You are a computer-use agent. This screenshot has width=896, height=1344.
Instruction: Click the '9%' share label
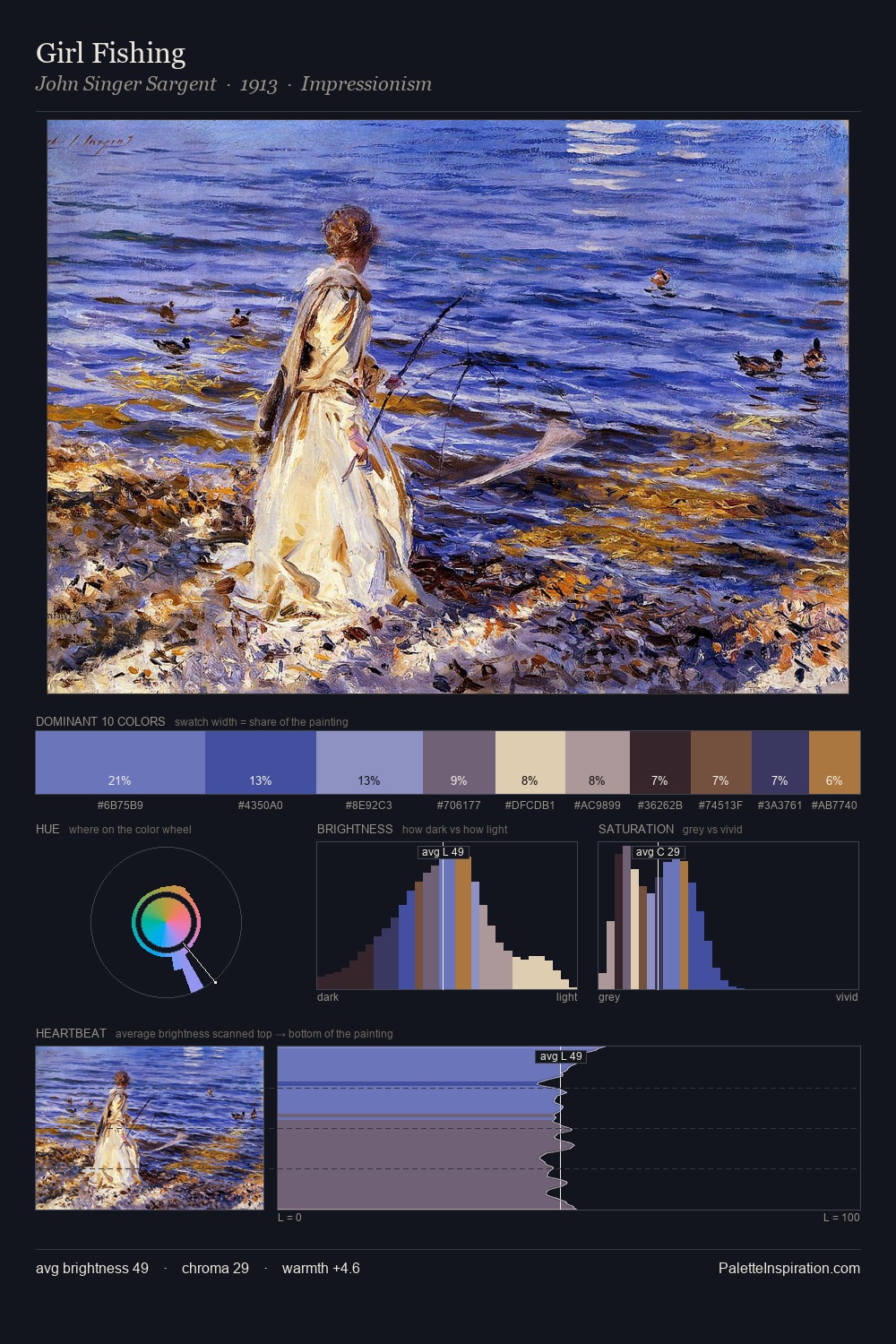(459, 780)
